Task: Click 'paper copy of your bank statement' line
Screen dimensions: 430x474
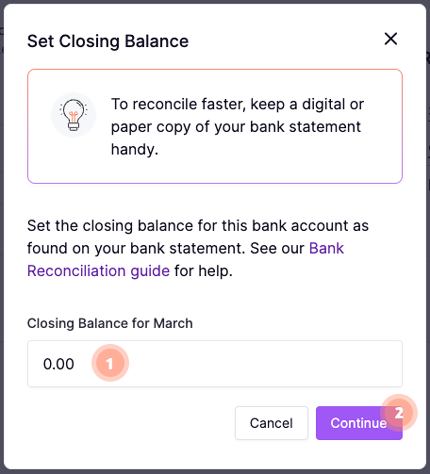Action: pos(236,127)
